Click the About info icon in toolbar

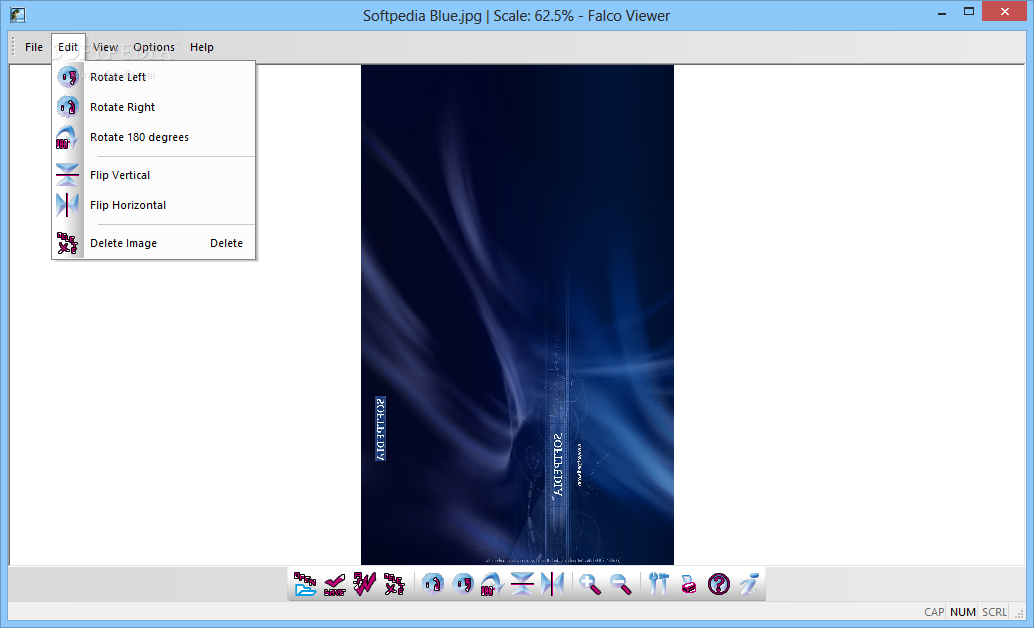[748, 584]
